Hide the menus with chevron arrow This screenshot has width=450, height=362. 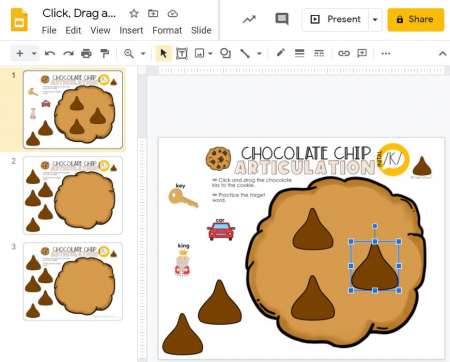tap(442, 53)
